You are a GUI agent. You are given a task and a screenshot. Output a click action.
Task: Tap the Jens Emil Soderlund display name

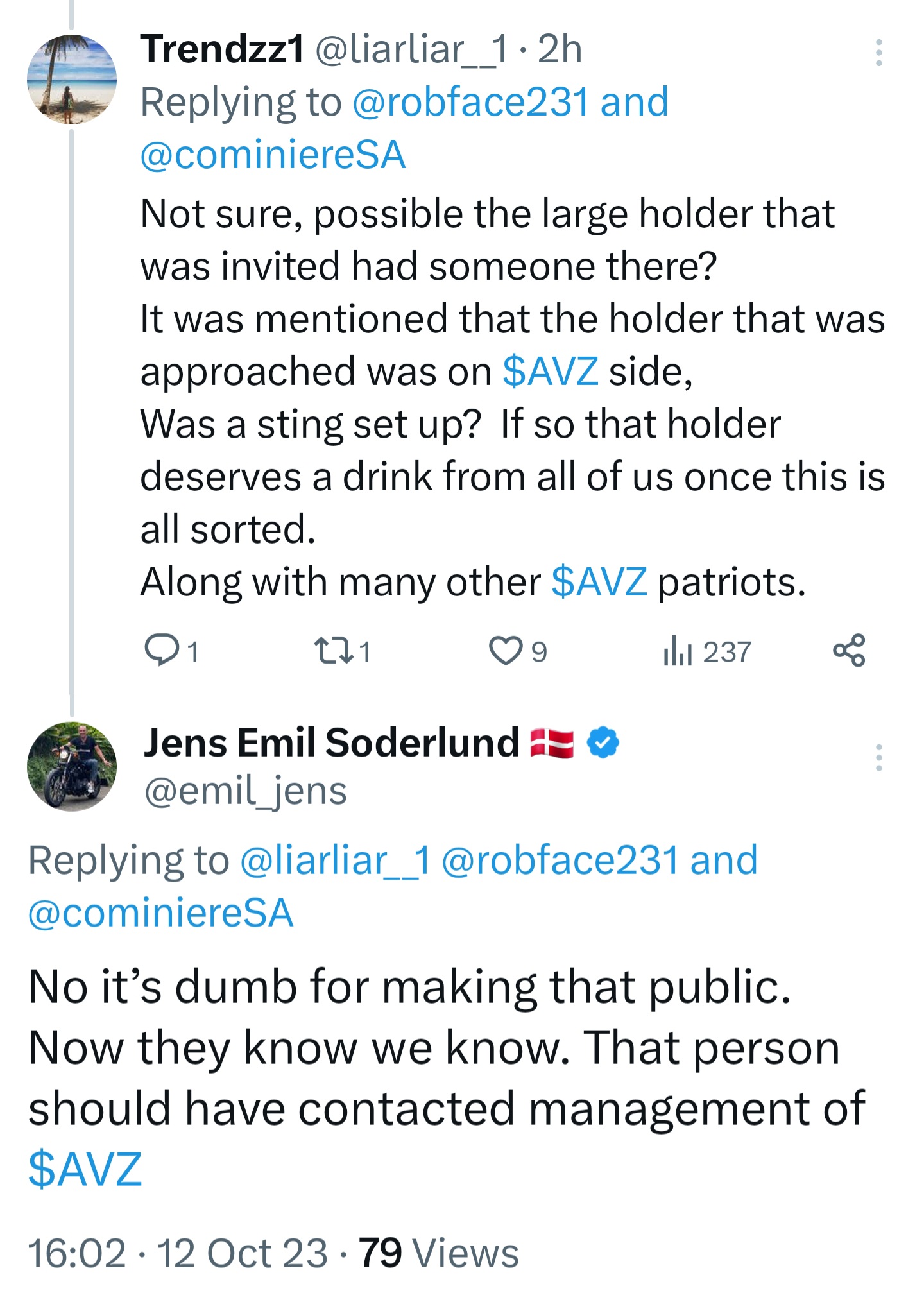coord(331,742)
